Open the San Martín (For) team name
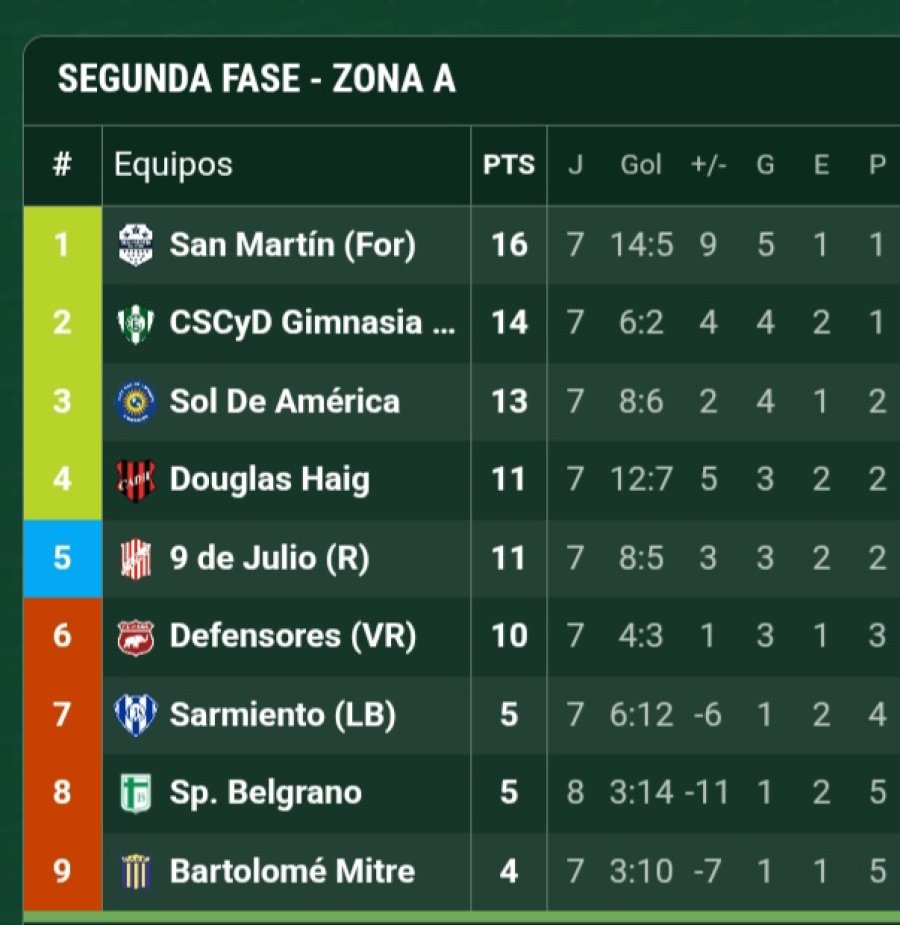Screen dimensions: 900x925 click(x=293, y=245)
